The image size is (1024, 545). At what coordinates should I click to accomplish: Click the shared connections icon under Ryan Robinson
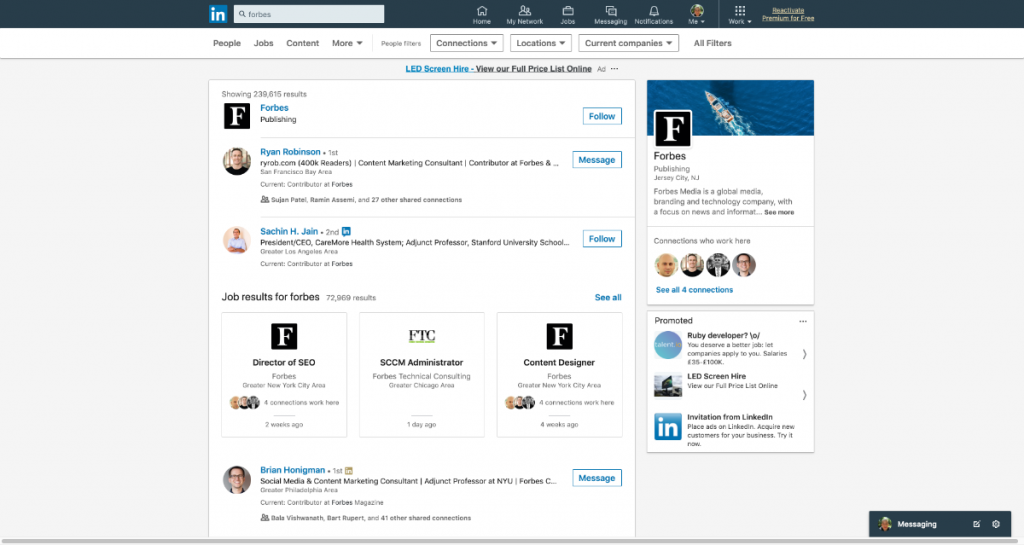pos(264,200)
